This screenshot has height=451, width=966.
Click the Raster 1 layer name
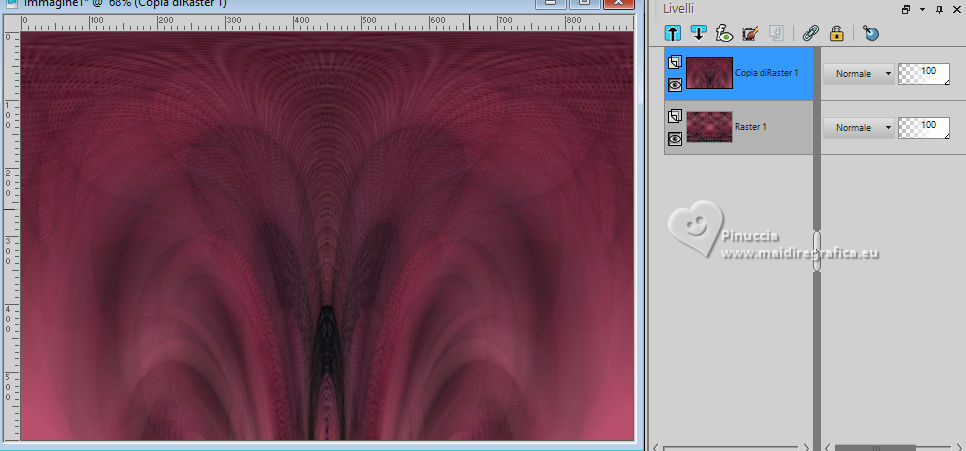coord(750,126)
